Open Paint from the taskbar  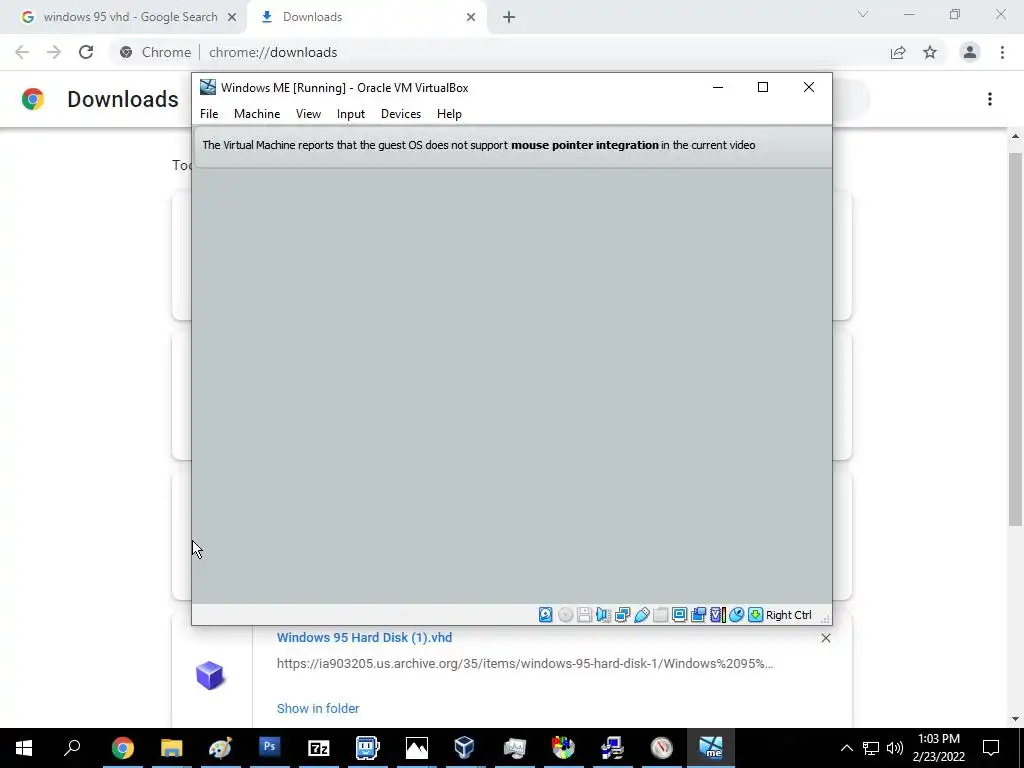(x=220, y=748)
